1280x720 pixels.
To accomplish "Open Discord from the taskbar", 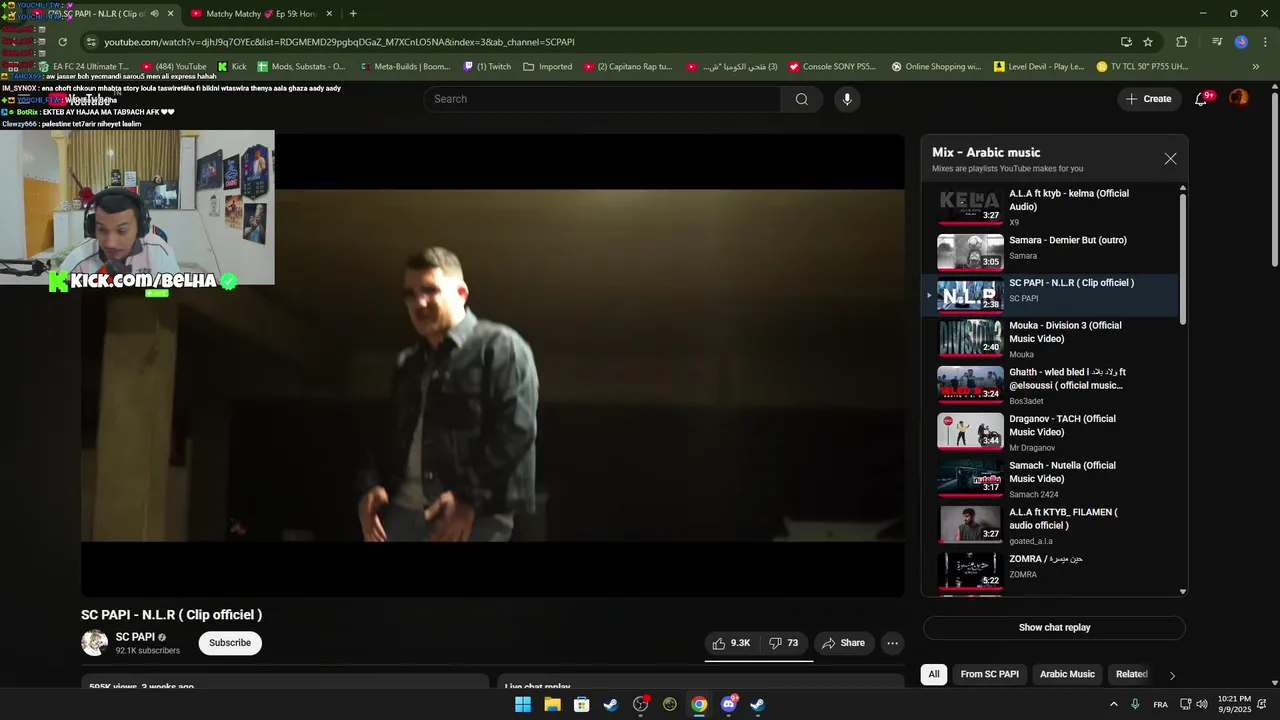I will click(729, 704).
